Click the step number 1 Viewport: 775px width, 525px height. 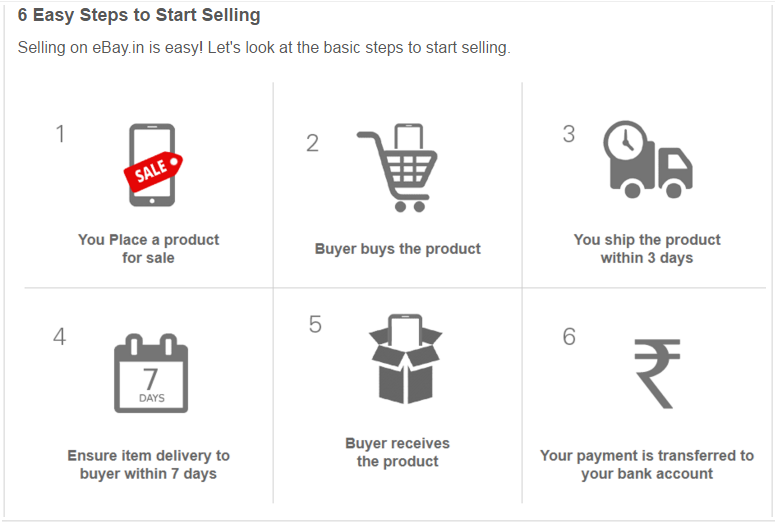60,134
